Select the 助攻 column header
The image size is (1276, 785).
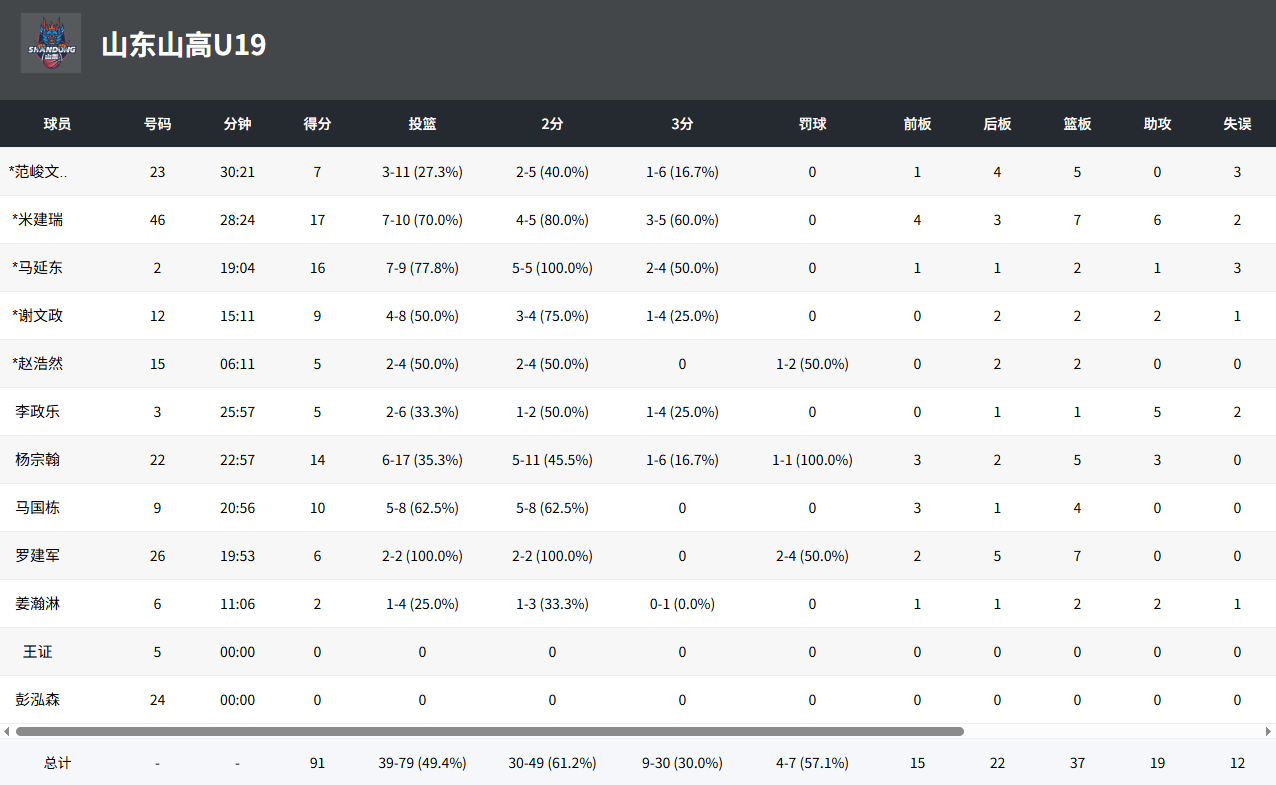click(1157, 124)
